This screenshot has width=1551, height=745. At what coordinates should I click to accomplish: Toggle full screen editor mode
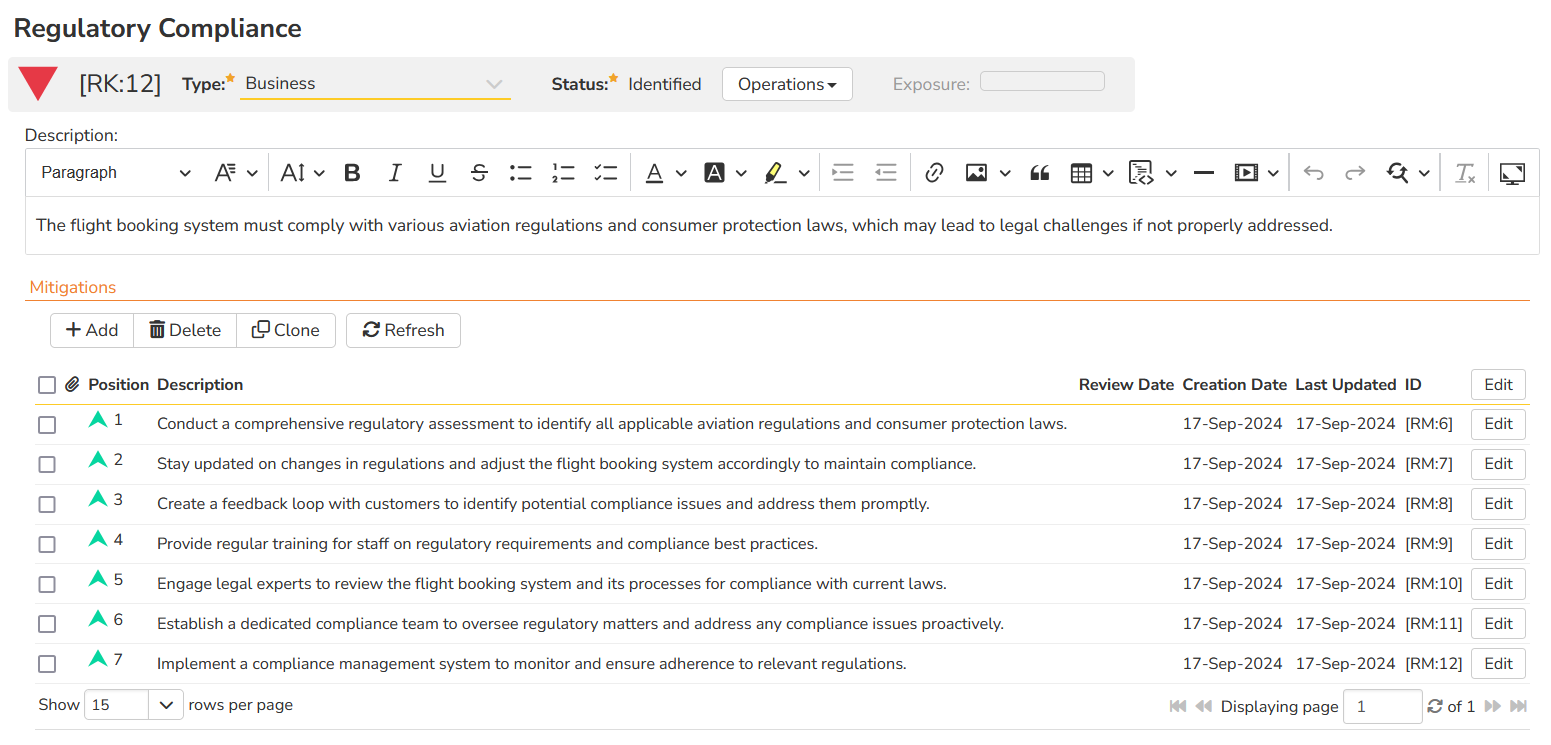click(1513, 173)
